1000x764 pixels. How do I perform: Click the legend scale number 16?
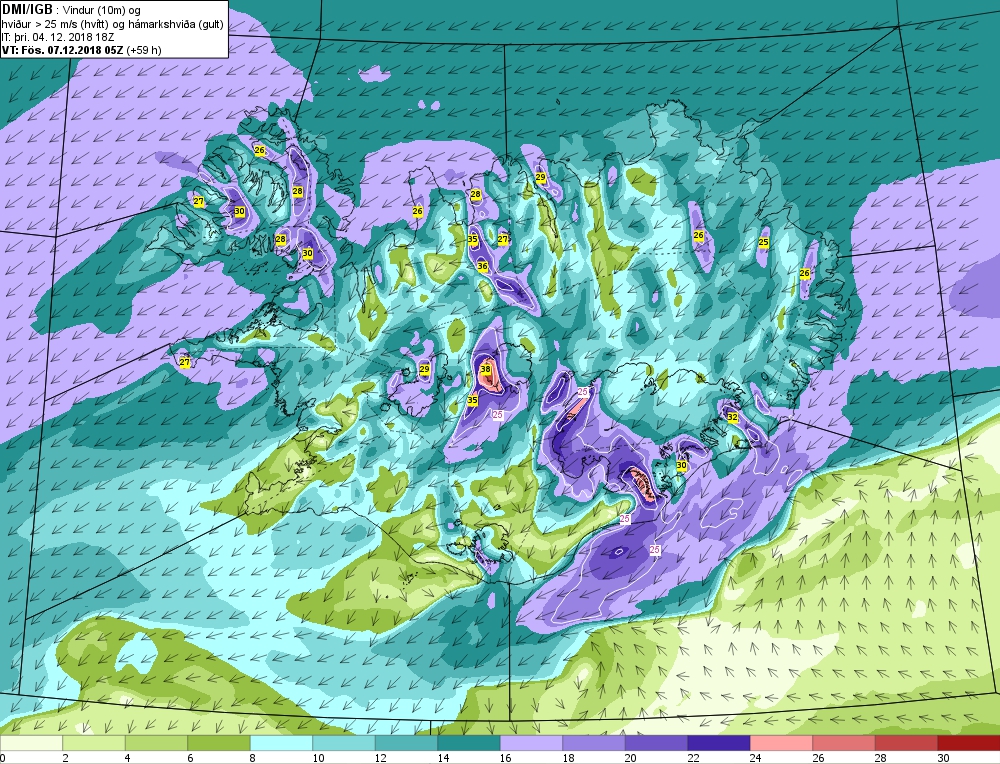coord(506,758)
